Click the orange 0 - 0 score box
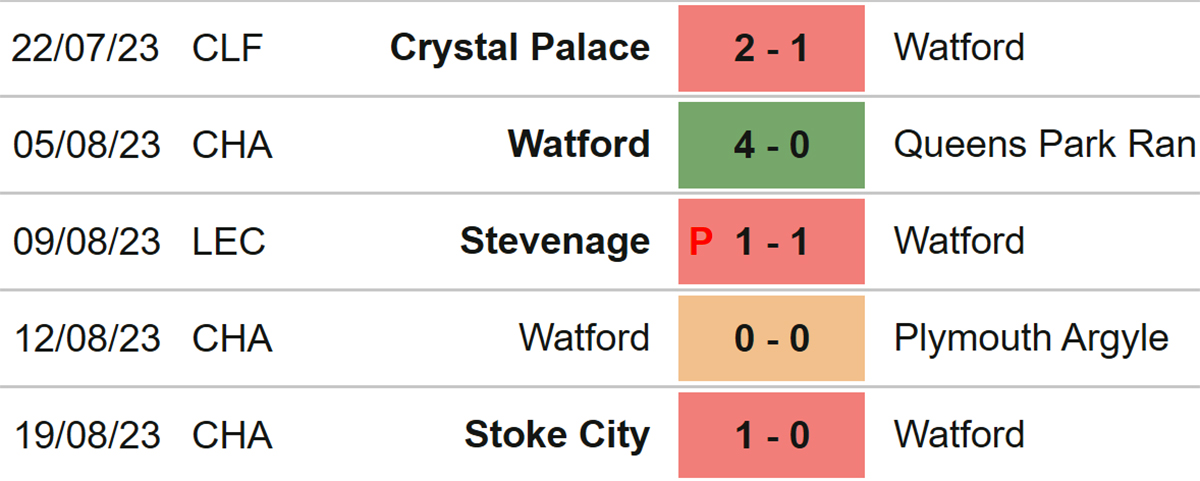Image resolution: width=1200 pixels, height=481 pixels. (771, 338)
